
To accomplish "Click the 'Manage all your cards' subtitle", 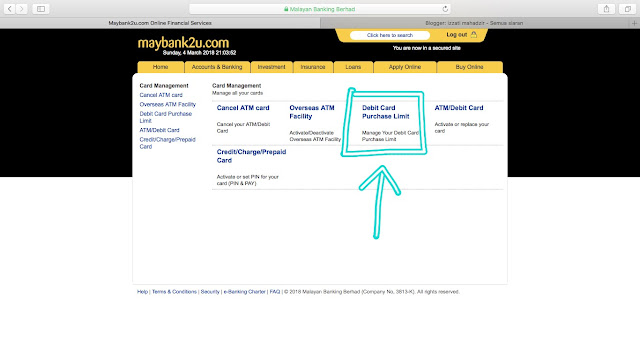I will pyautogui.click(x=238, y=93).
